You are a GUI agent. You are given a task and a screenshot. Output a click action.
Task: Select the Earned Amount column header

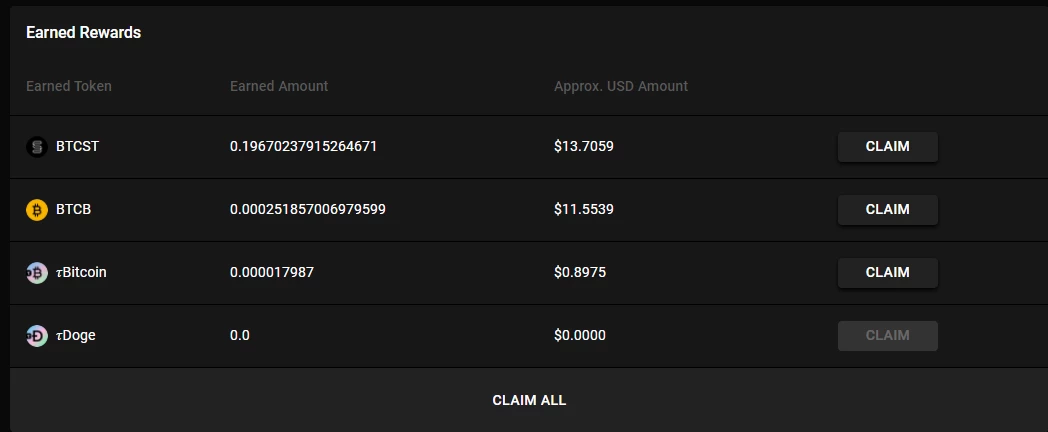(279, 86)
